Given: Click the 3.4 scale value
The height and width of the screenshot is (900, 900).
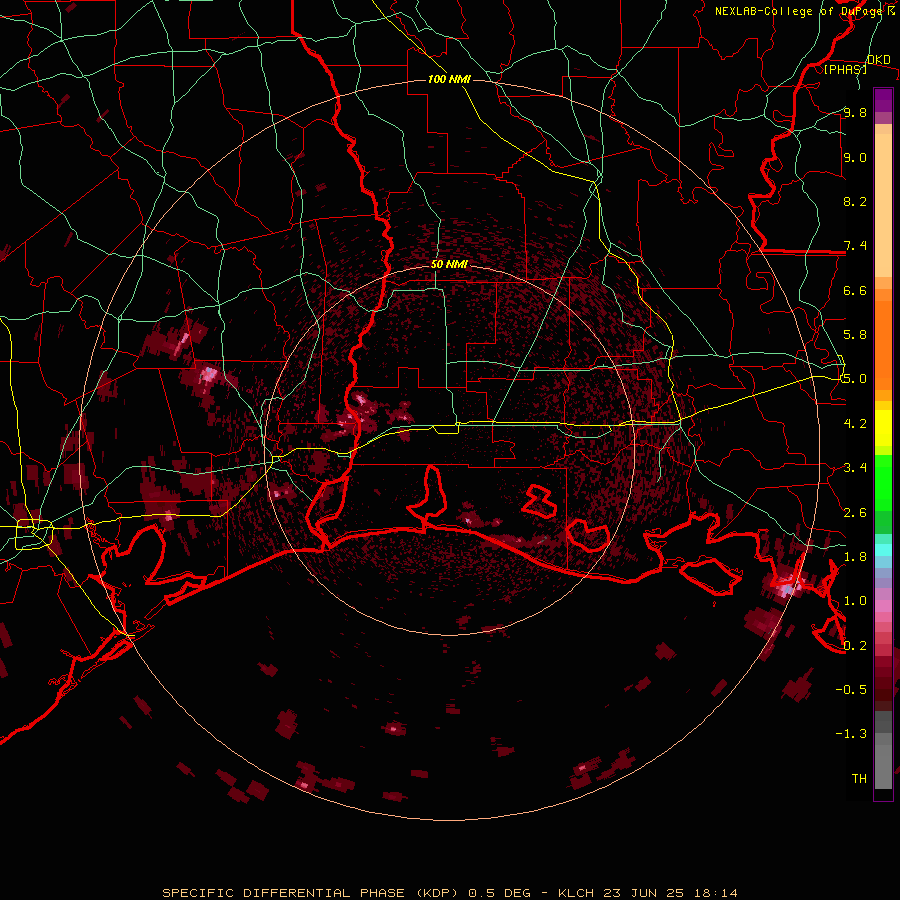Looking at the screenshot, I should click(x=855, y=468).
